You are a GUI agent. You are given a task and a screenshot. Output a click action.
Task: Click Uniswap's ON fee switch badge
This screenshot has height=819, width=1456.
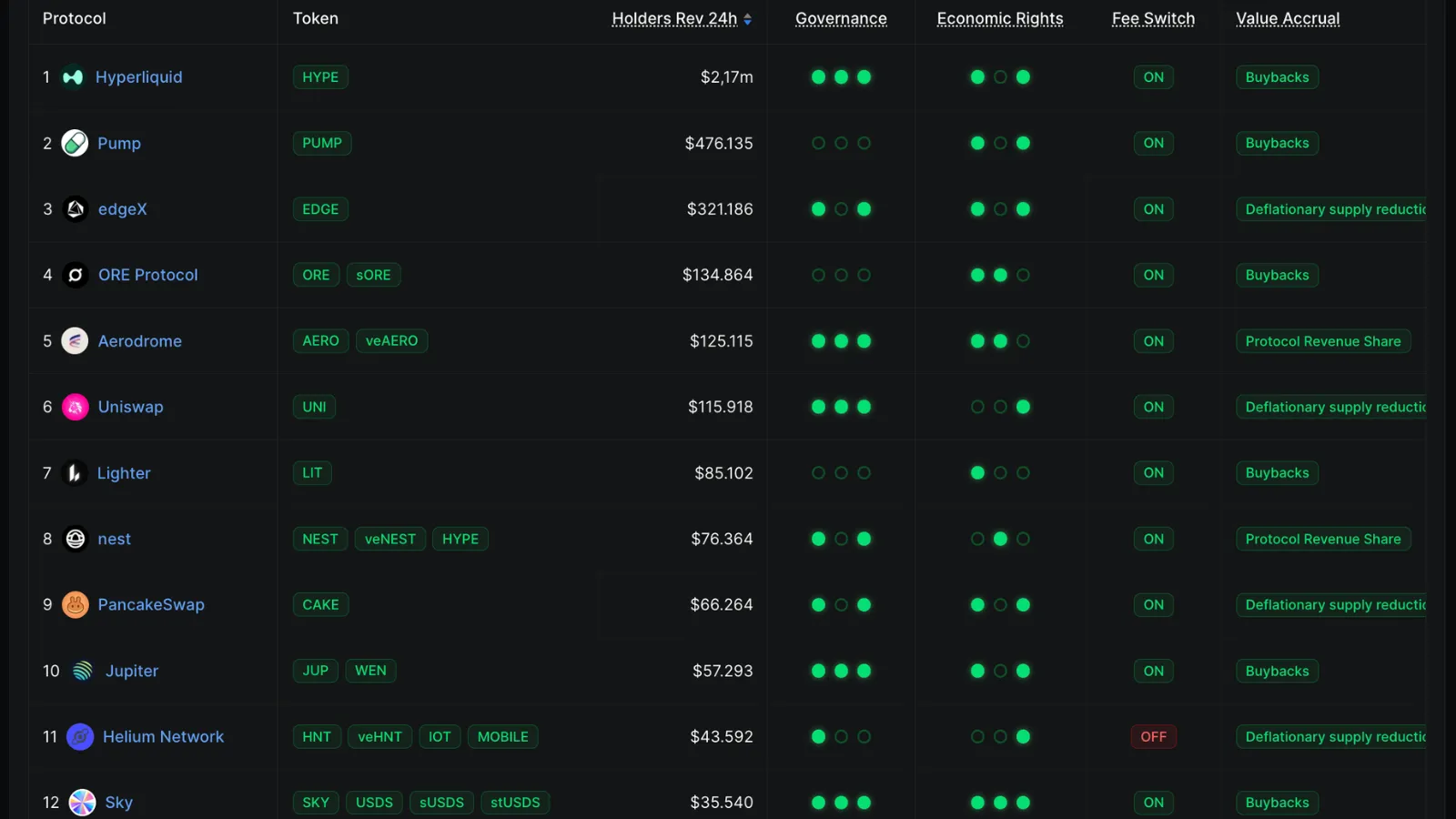coord(1154,407)
